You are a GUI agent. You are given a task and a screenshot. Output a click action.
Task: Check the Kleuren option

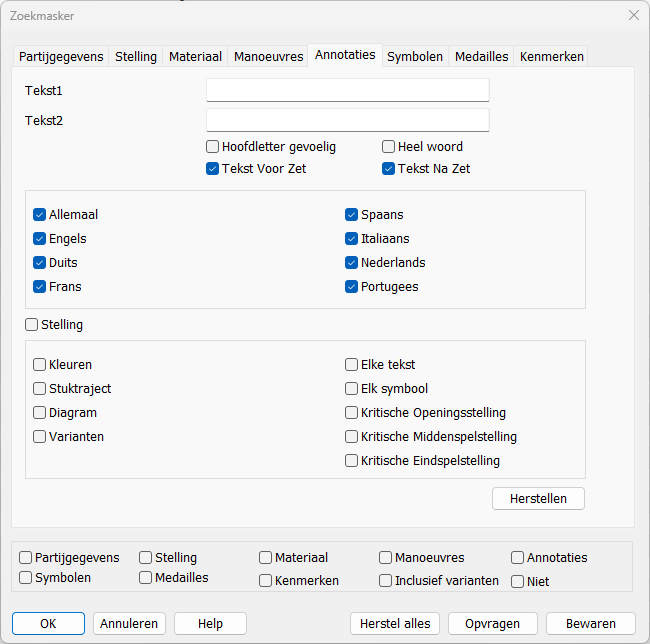point(39,364)
